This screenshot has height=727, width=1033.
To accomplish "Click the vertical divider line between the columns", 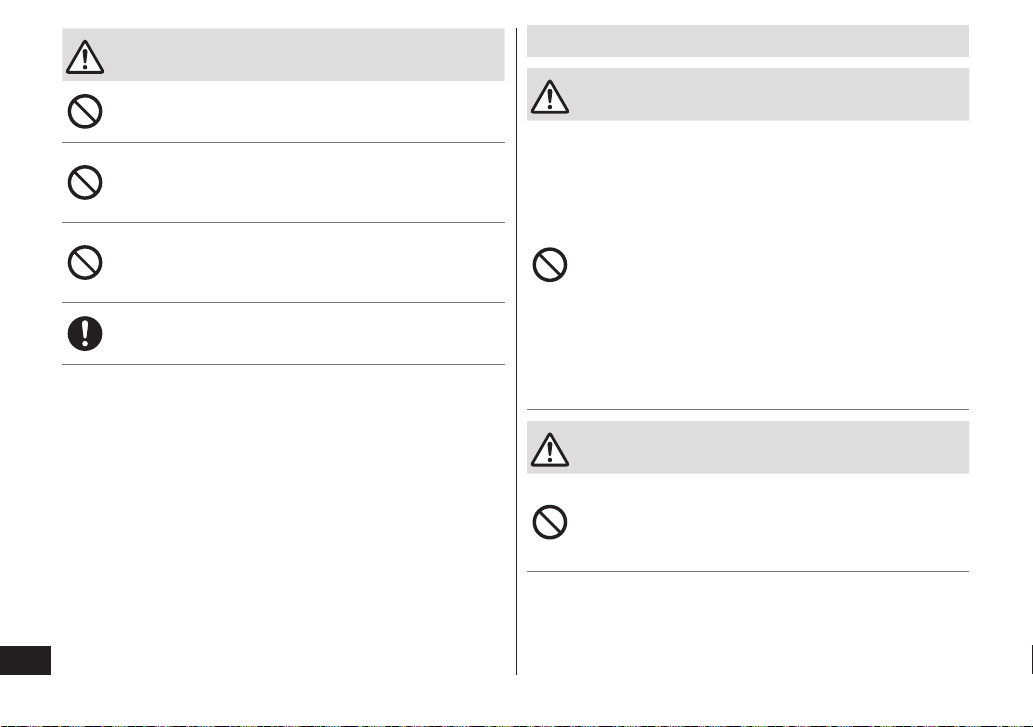I will [516, 351].
